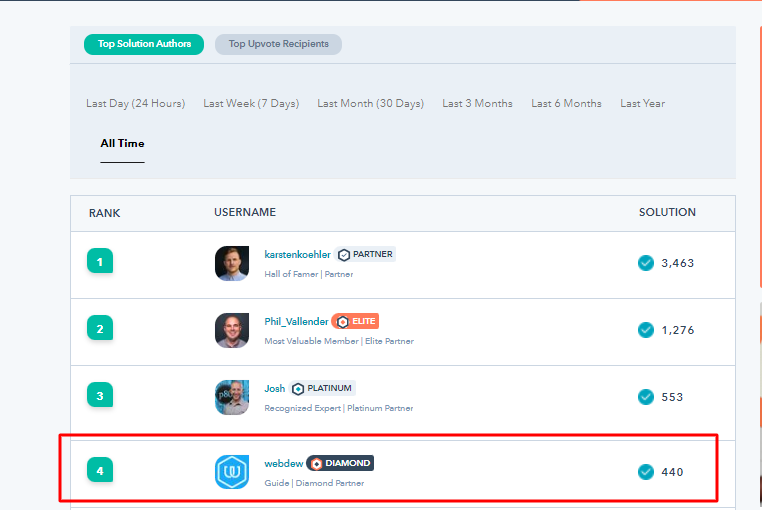Filter by Last Week (7 Days)
Image resolution: width=762 pixels, height=510 pixels.
(251, 104)
